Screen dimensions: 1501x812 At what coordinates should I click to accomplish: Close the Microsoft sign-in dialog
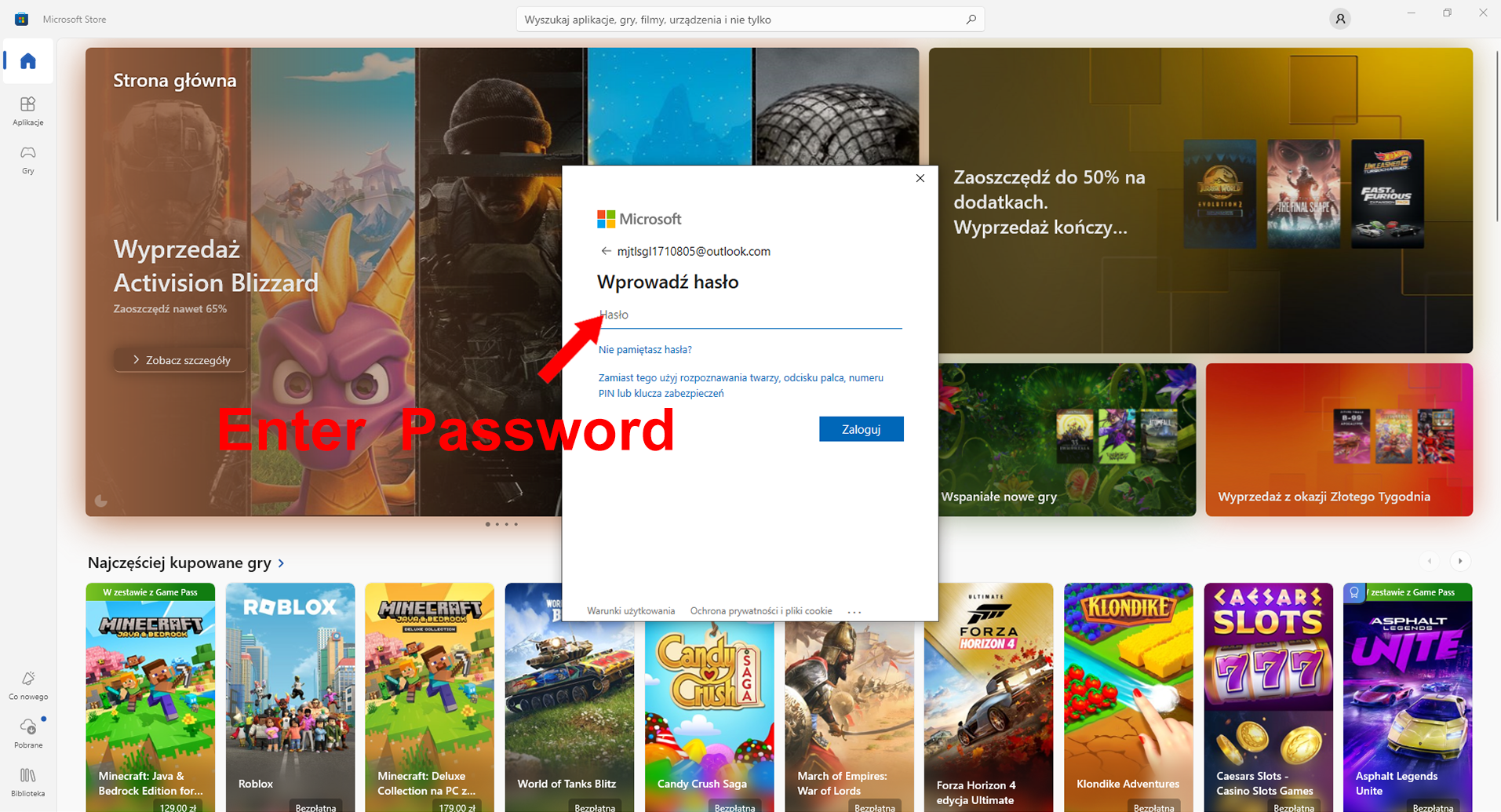tap(920, 178)
